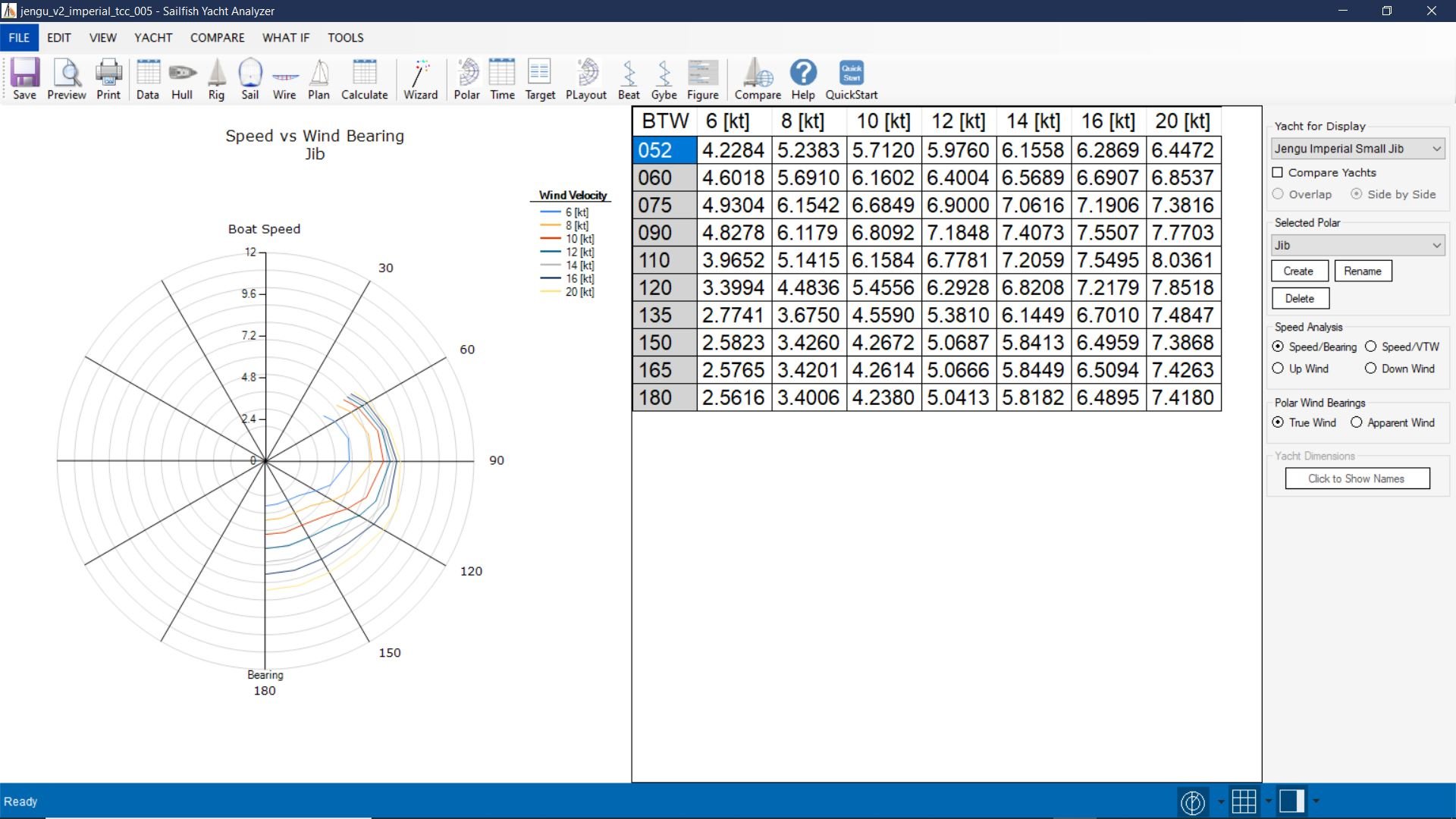Image resolution: width=1456 pixels, height=819 pixels.
Task: Choose the Apparent Wind option
Action: (1356, 422)
